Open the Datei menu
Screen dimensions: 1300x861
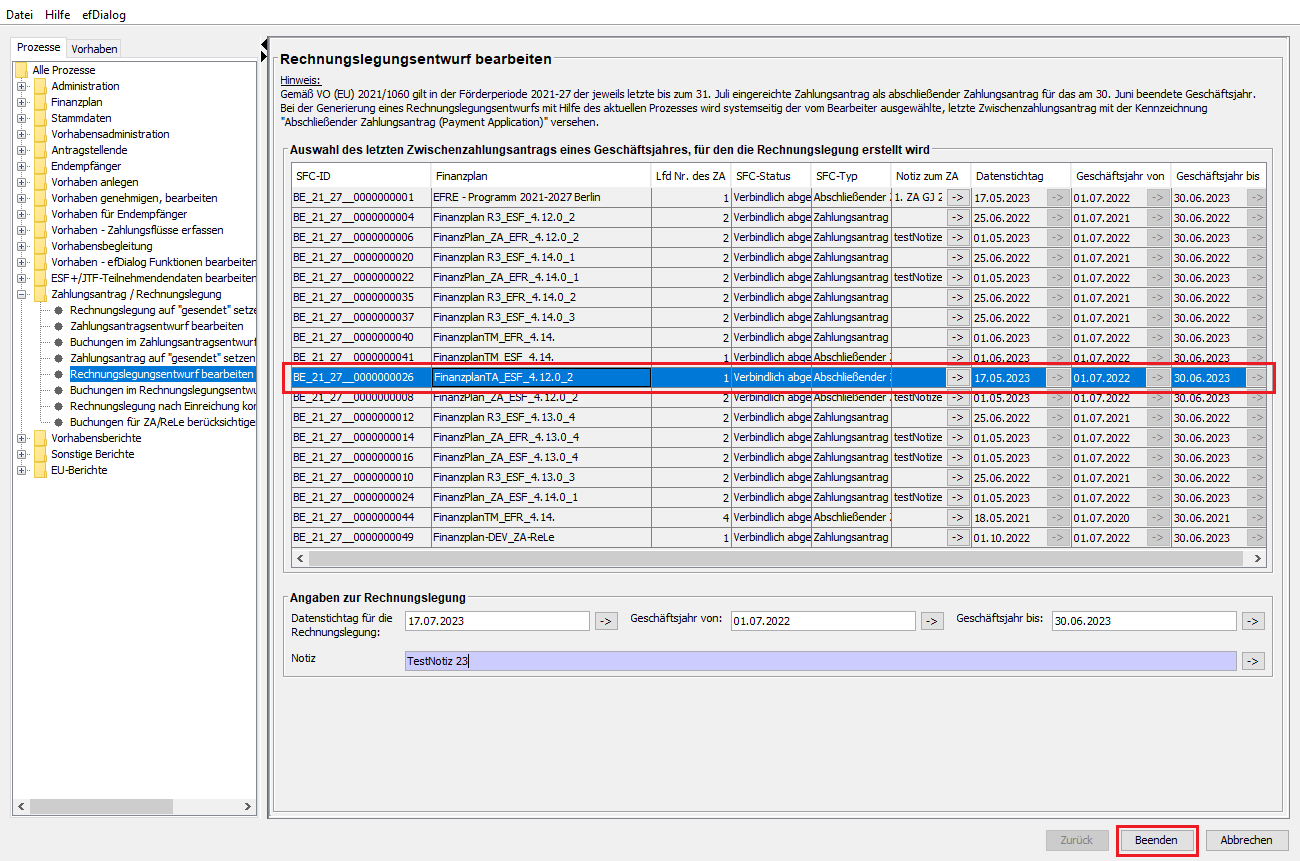coord(19,15)
